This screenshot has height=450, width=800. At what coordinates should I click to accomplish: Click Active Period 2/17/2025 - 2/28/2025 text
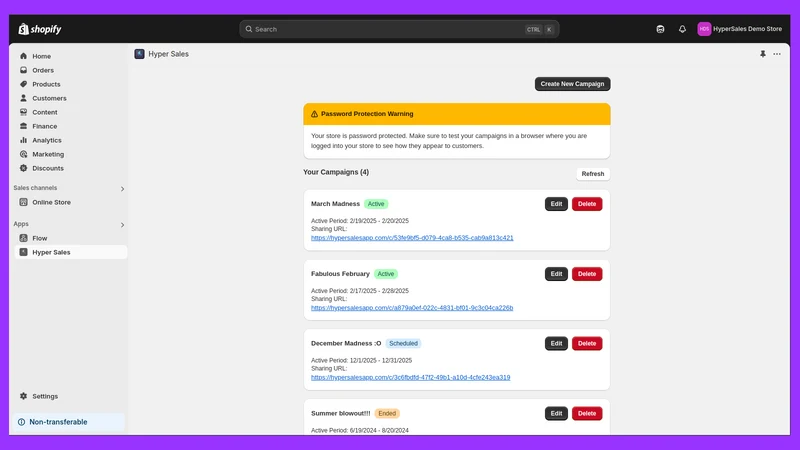click(360, 291)
